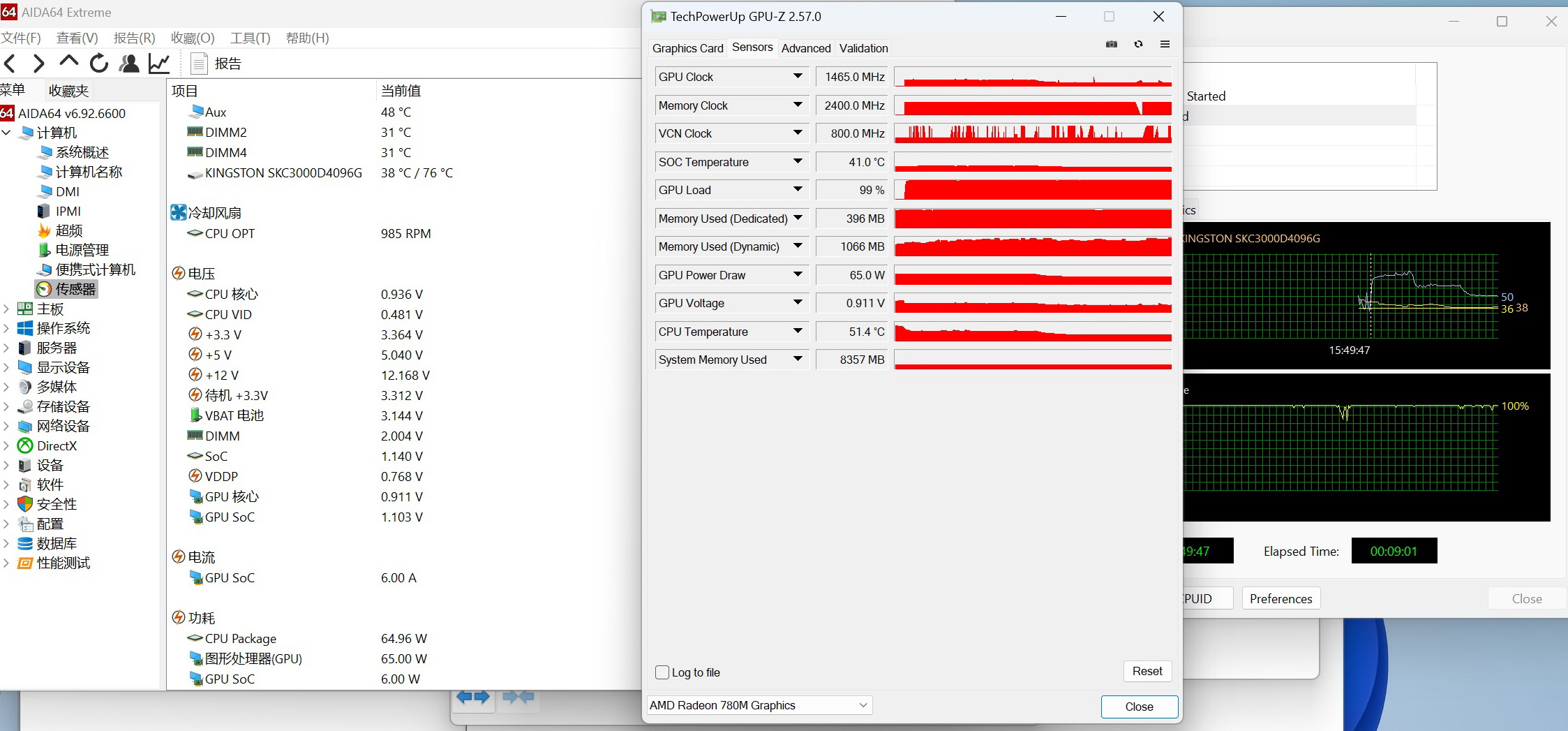Viewport: 1568px width, 731px height.
Task: Click Close button in background stability window
Action: tap(1526, 598)
